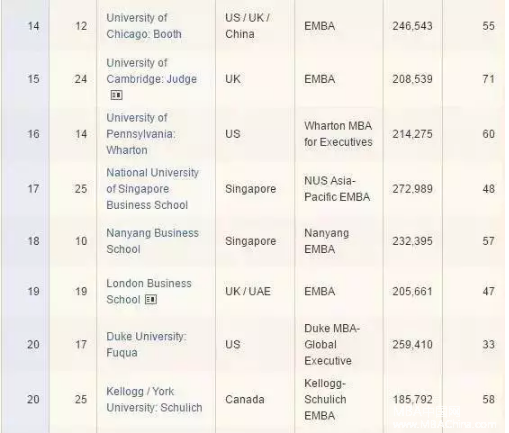
Task: Click the icon beside Cambridge: Judge
Action: pos(116,95)
